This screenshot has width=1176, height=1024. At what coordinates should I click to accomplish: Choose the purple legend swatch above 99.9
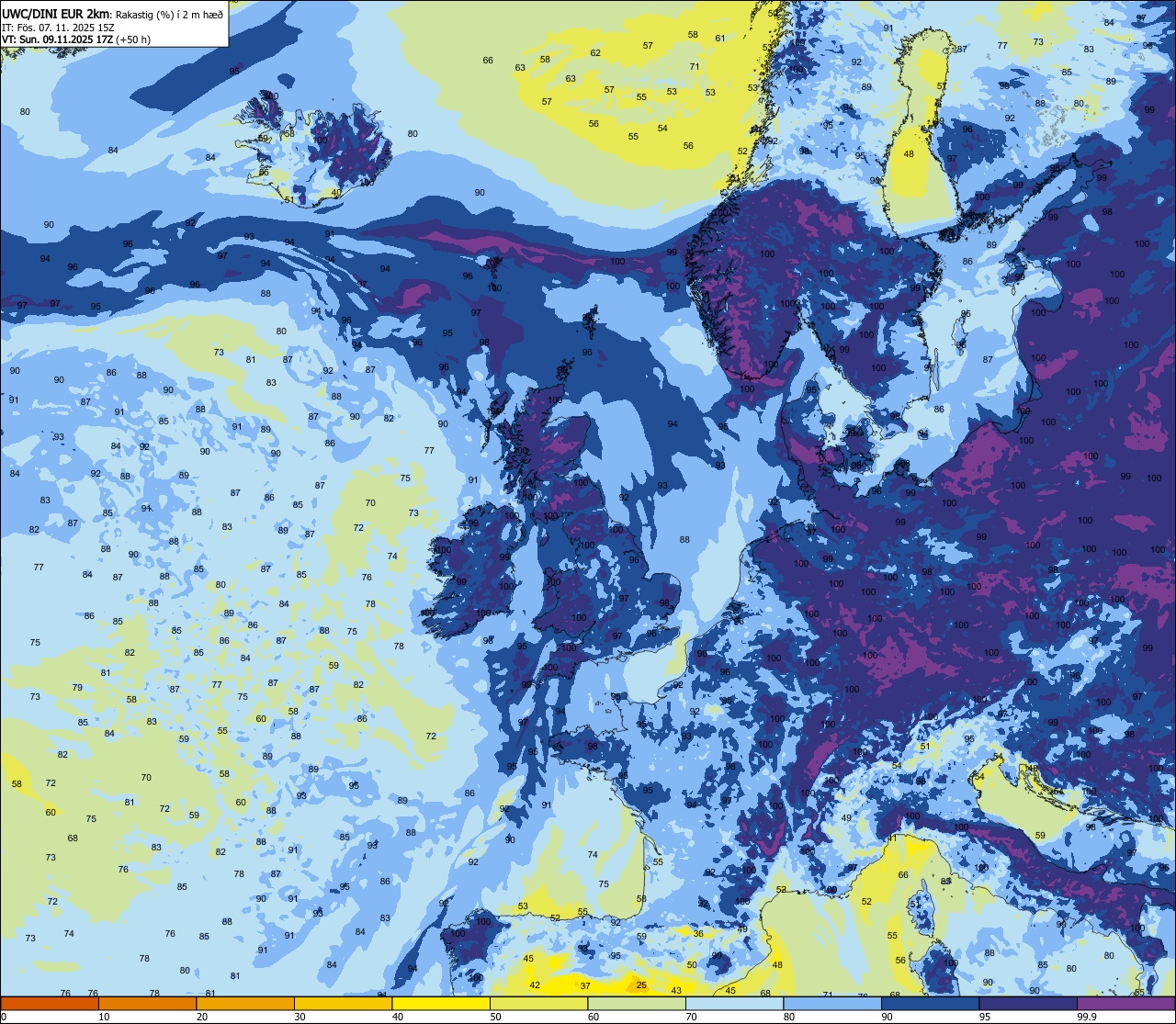(x=1125, y=1003)
